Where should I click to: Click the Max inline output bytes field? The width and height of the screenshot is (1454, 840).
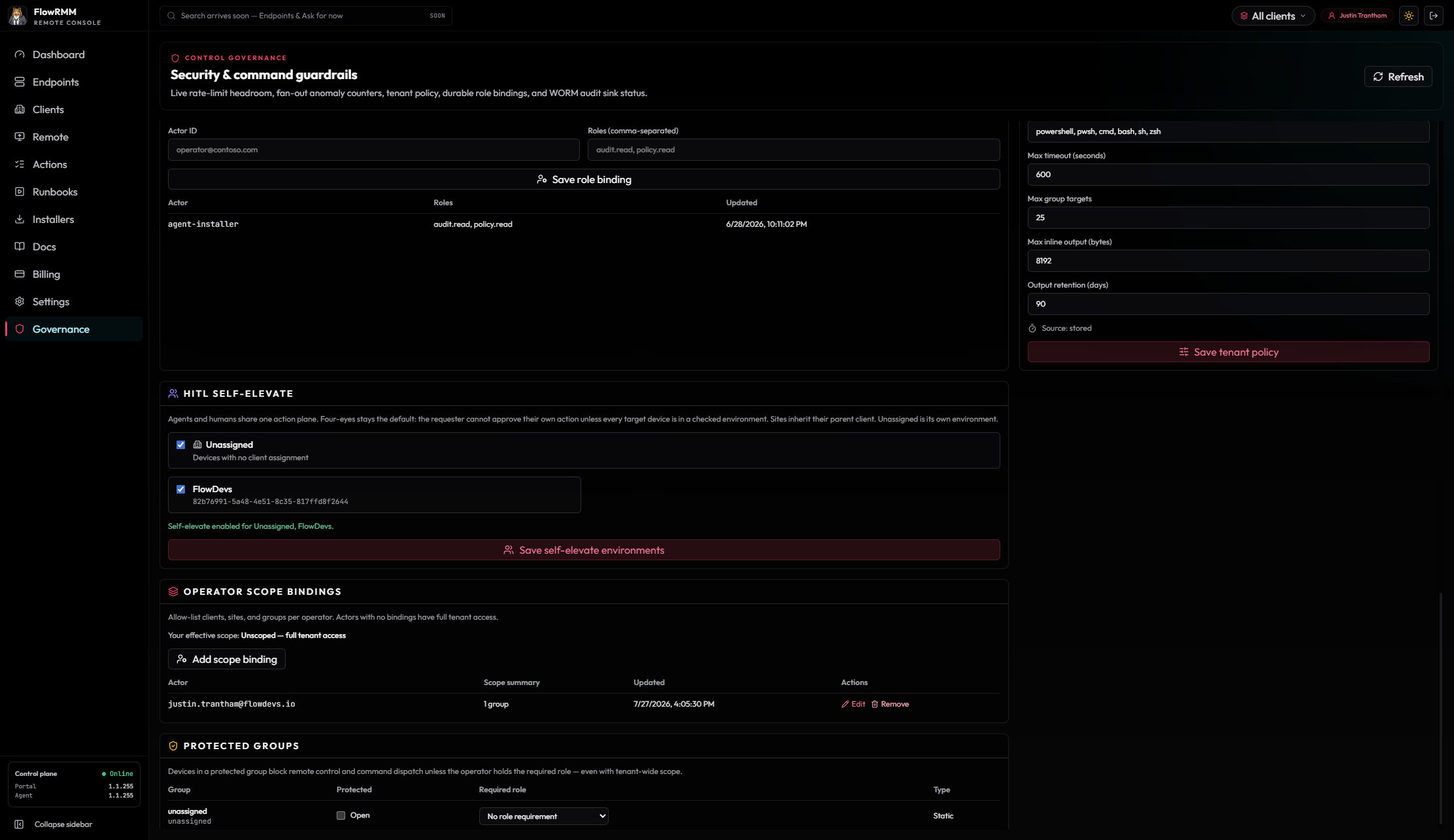1228,261
